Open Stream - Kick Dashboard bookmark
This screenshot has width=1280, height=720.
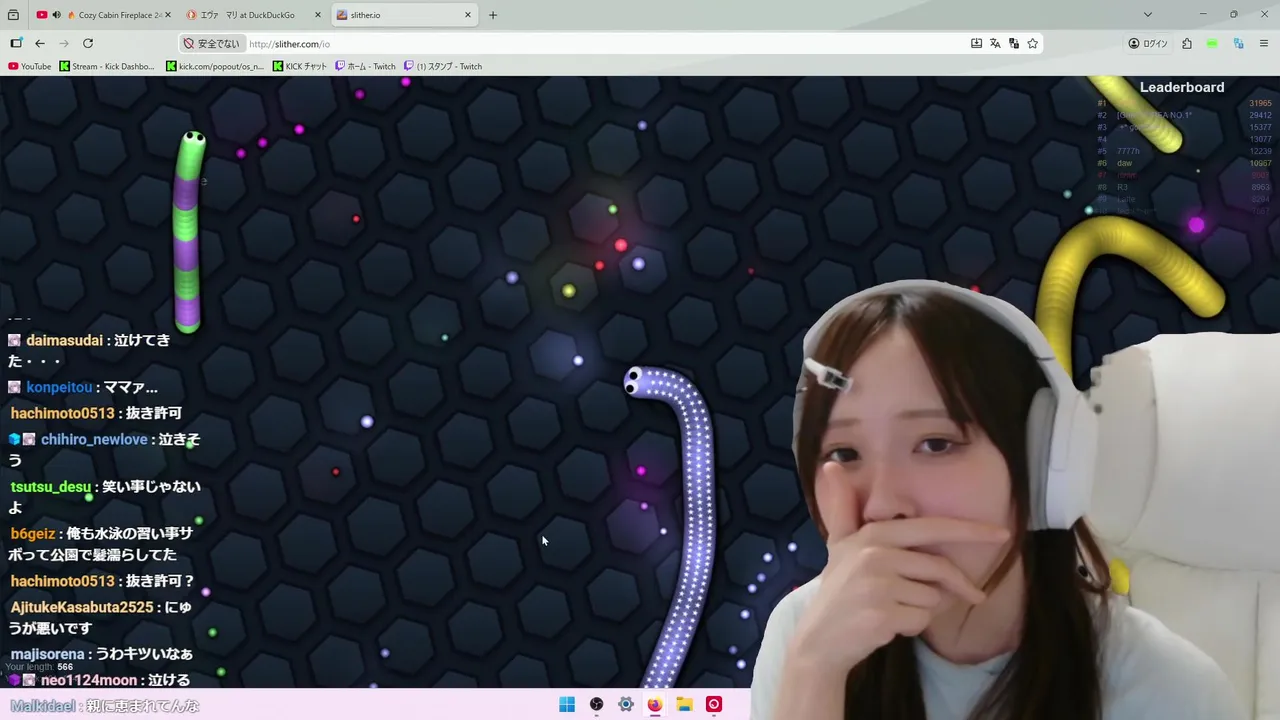point(107,66)
